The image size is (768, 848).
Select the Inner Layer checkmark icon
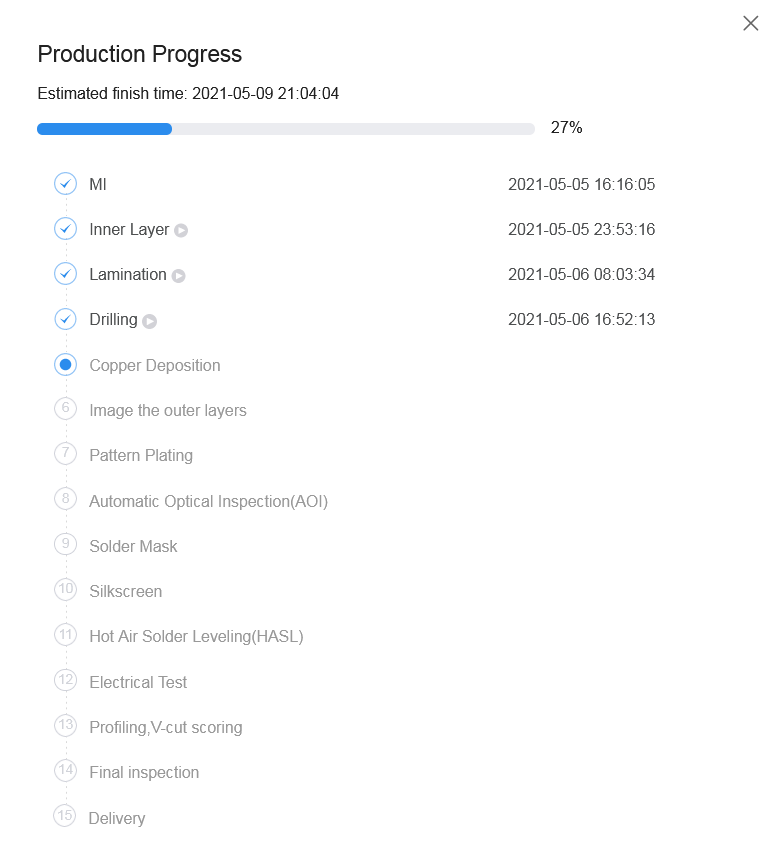click(65, 229)
